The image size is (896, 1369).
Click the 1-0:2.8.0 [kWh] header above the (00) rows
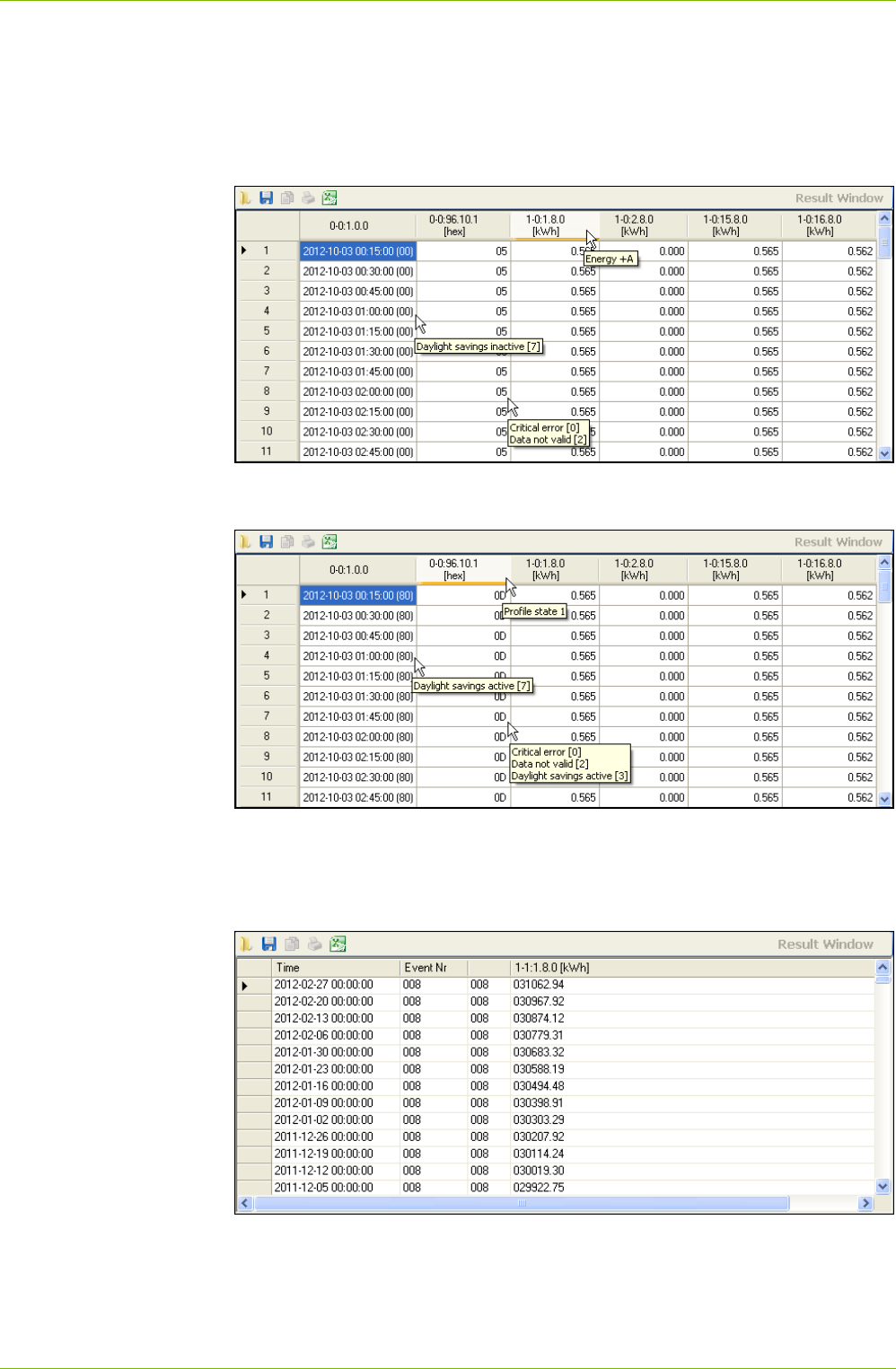tap(643, 225)
